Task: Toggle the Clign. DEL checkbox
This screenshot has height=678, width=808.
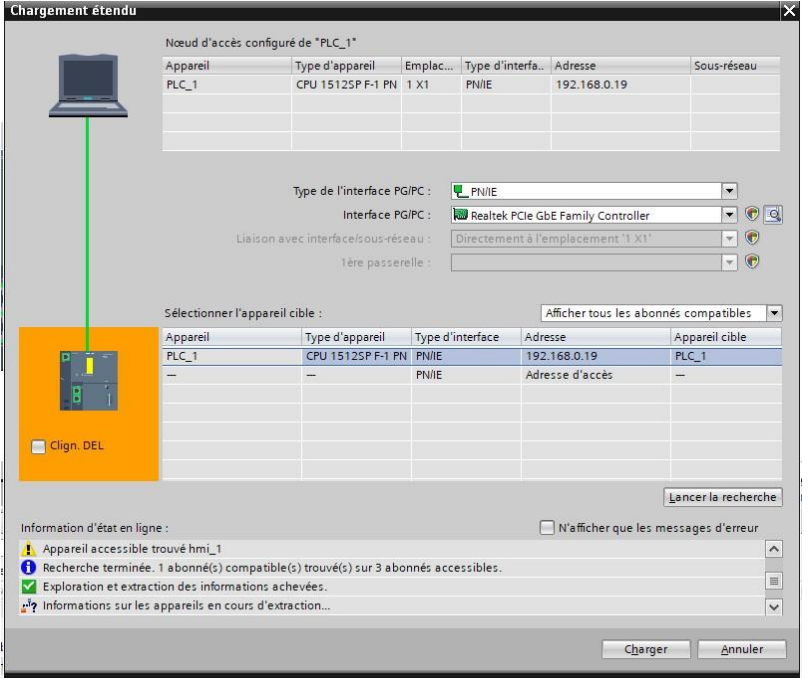Action: tap(38, 446)
